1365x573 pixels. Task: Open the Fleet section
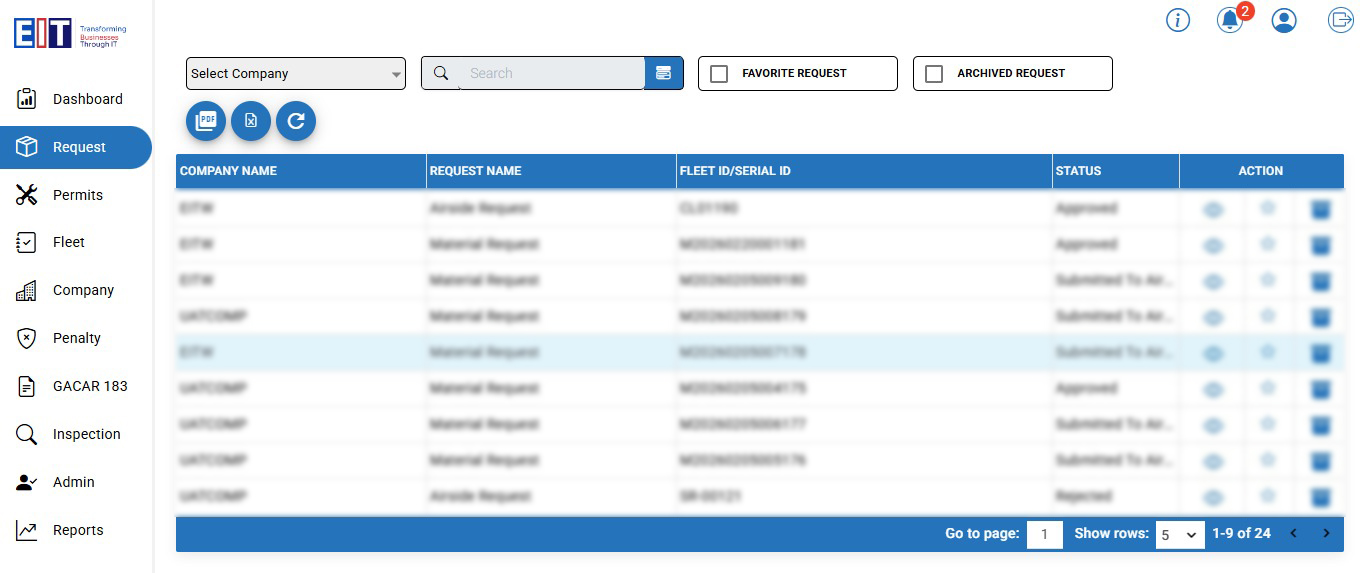[x=76, y=242]
